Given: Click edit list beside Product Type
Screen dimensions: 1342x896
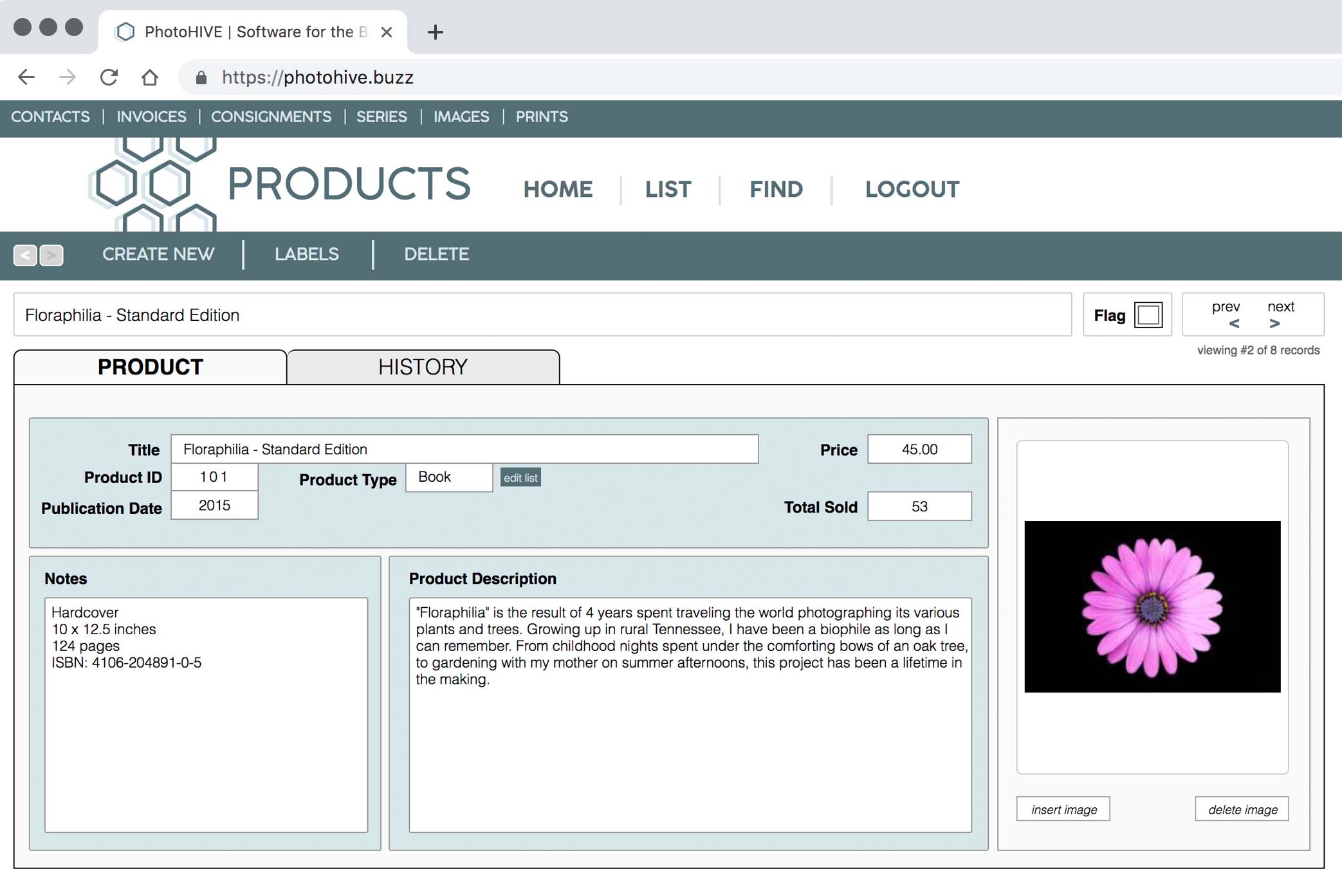Looking at the screenshot, I should click(x=520, y=478).
